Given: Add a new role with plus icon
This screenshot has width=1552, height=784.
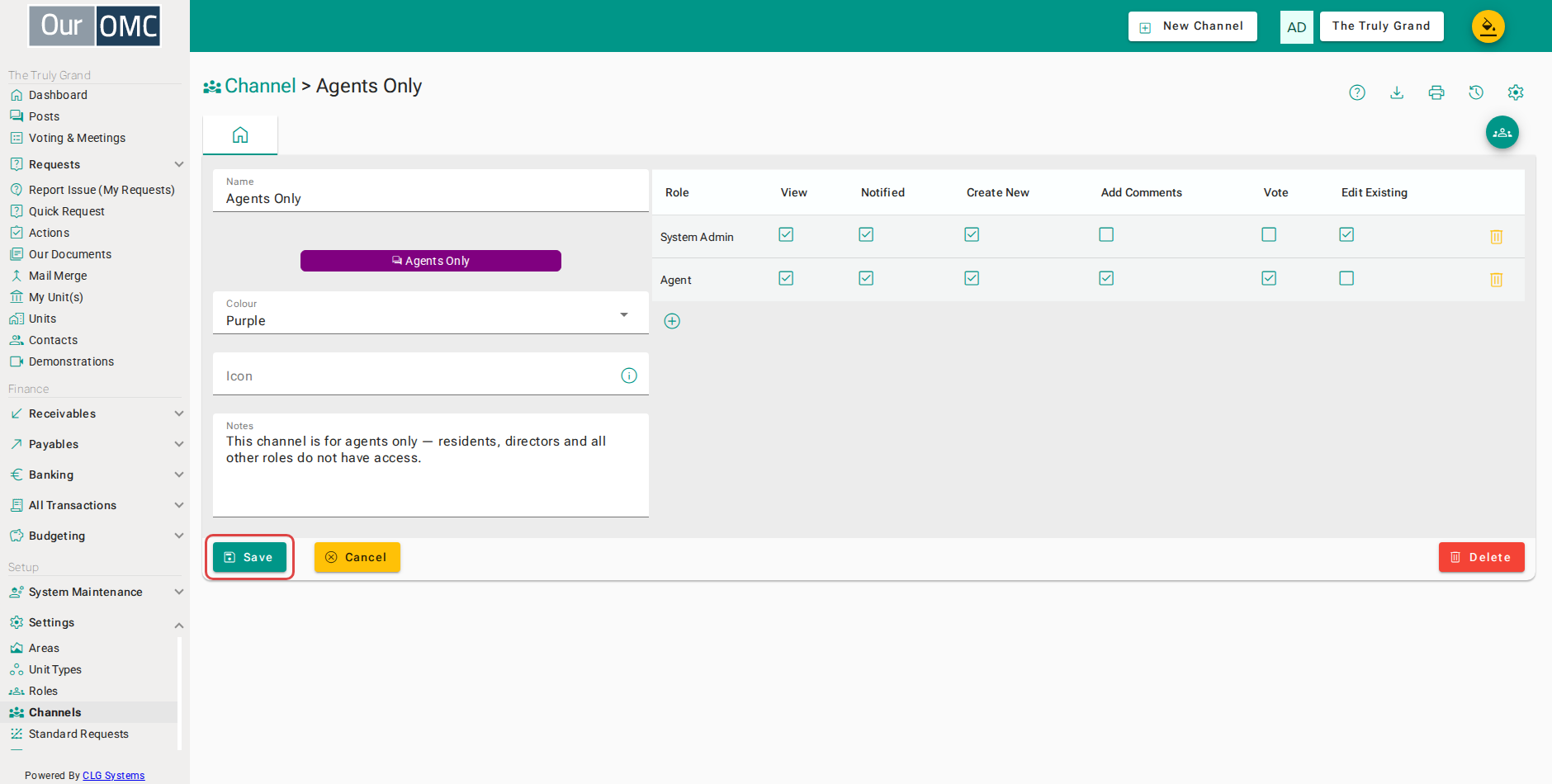Looking at the screenshot, I should [672, 321].
